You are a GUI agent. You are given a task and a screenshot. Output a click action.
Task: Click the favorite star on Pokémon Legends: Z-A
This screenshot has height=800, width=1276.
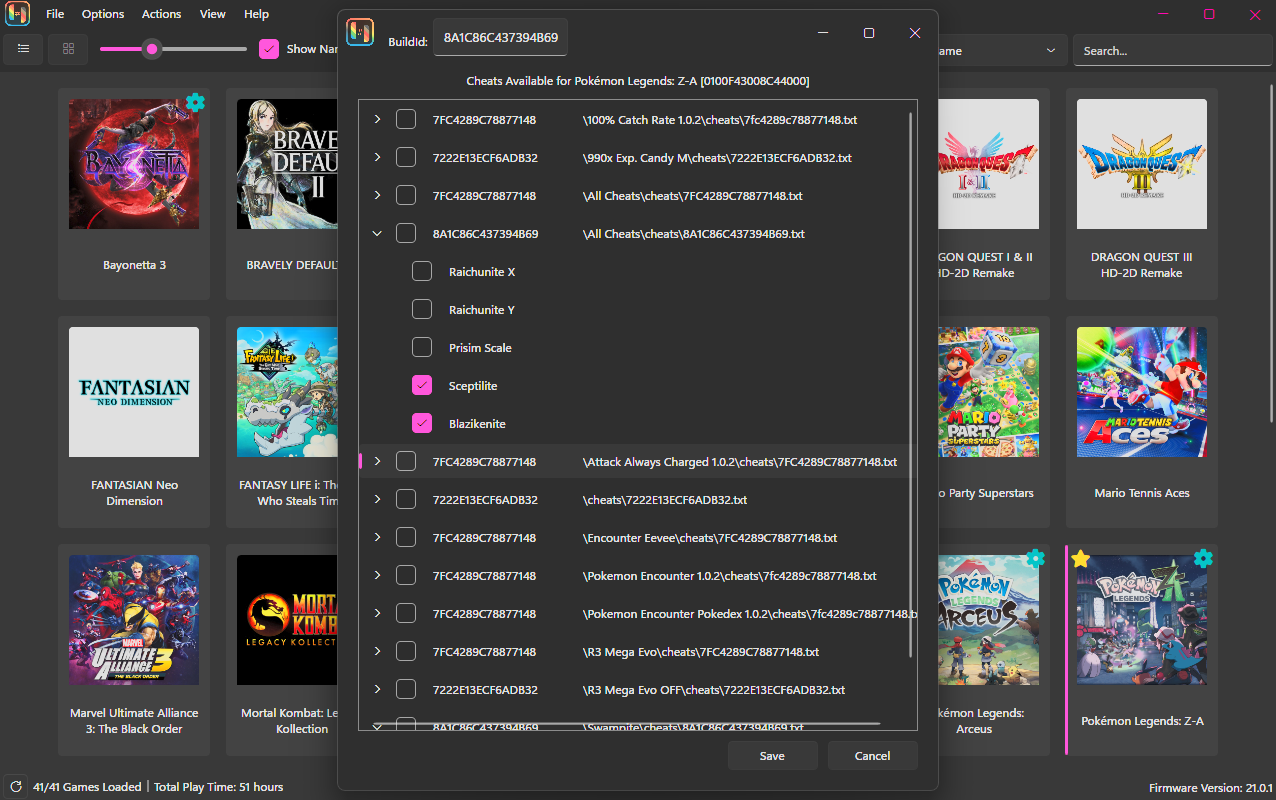[x=1080, y=558]
